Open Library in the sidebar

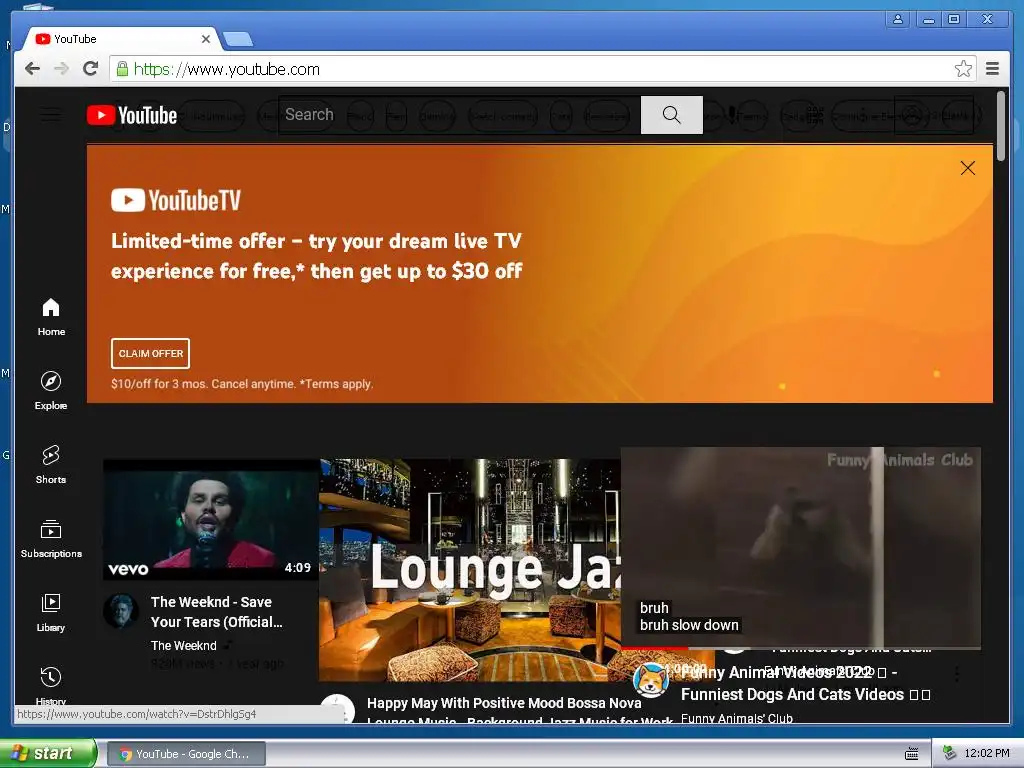51,613
